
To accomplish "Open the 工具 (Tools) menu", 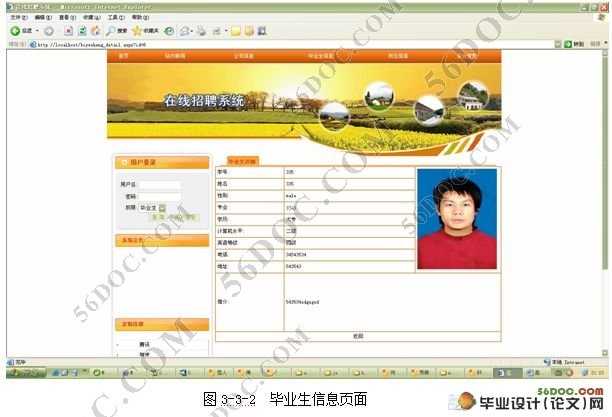I will point(112,18).
